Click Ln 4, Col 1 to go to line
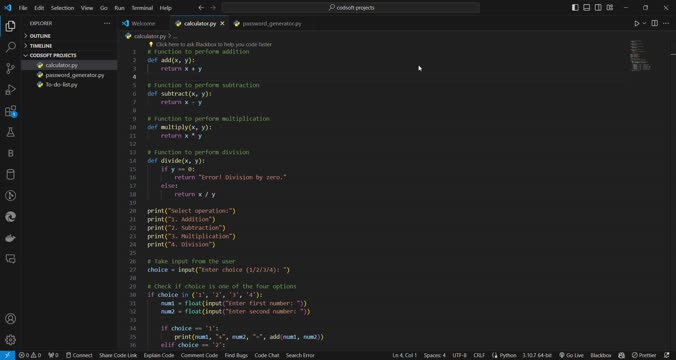The width and height of the screenshot is (676, 360). click(x=404, y=355)
